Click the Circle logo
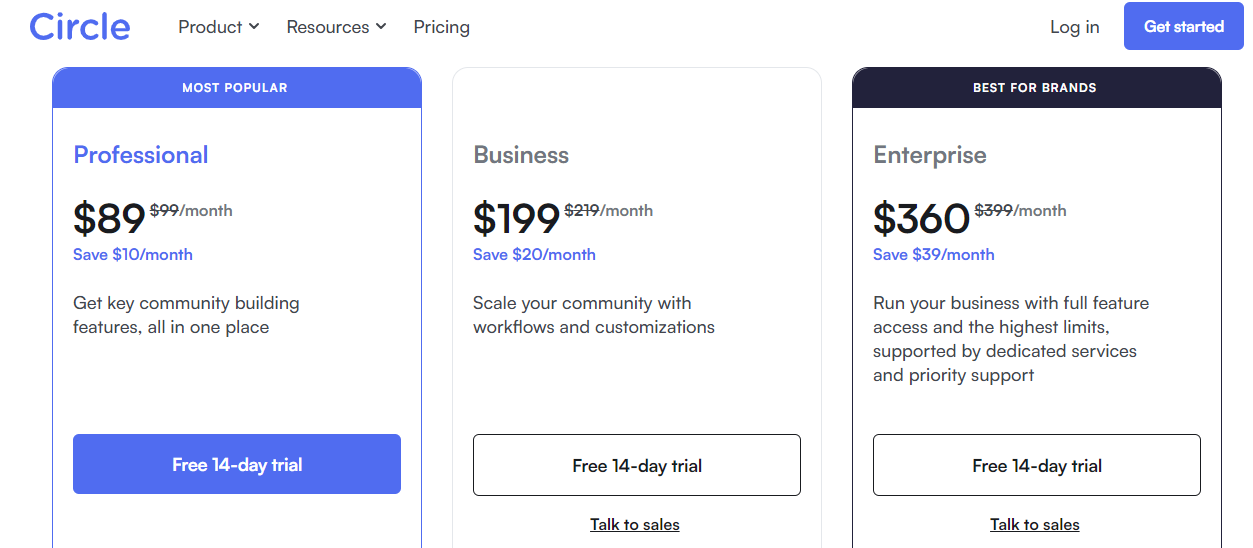Image resolution: width=1253 pixels, height=548 pixels. click(x=80, y=26)
